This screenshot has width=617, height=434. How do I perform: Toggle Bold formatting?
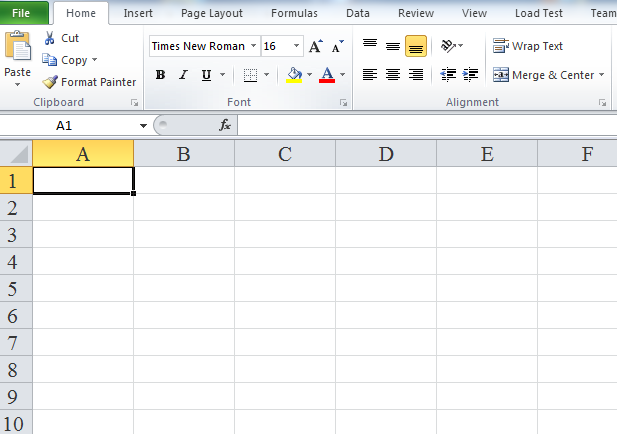point(161,75)
